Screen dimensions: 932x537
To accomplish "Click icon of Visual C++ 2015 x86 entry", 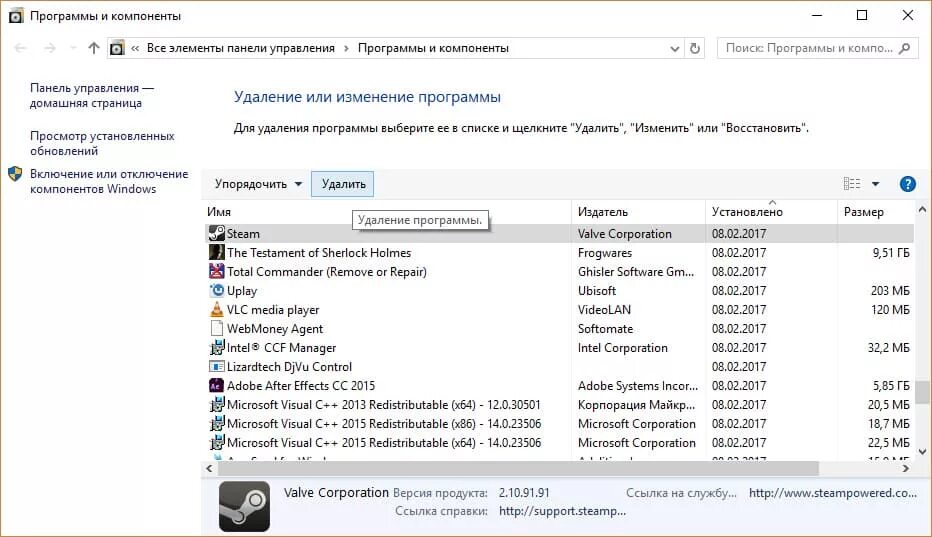I will coord(216,423).
